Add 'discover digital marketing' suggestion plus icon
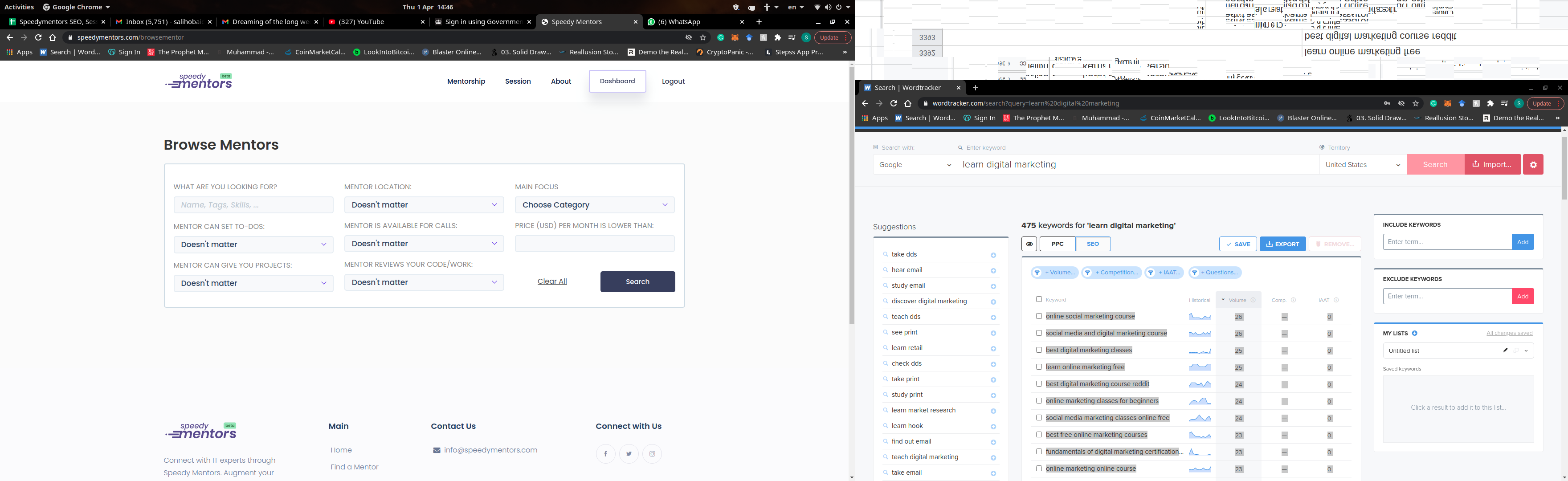Screen dimensions: 1568x481 pyautogui.click(x=993, y=302)
